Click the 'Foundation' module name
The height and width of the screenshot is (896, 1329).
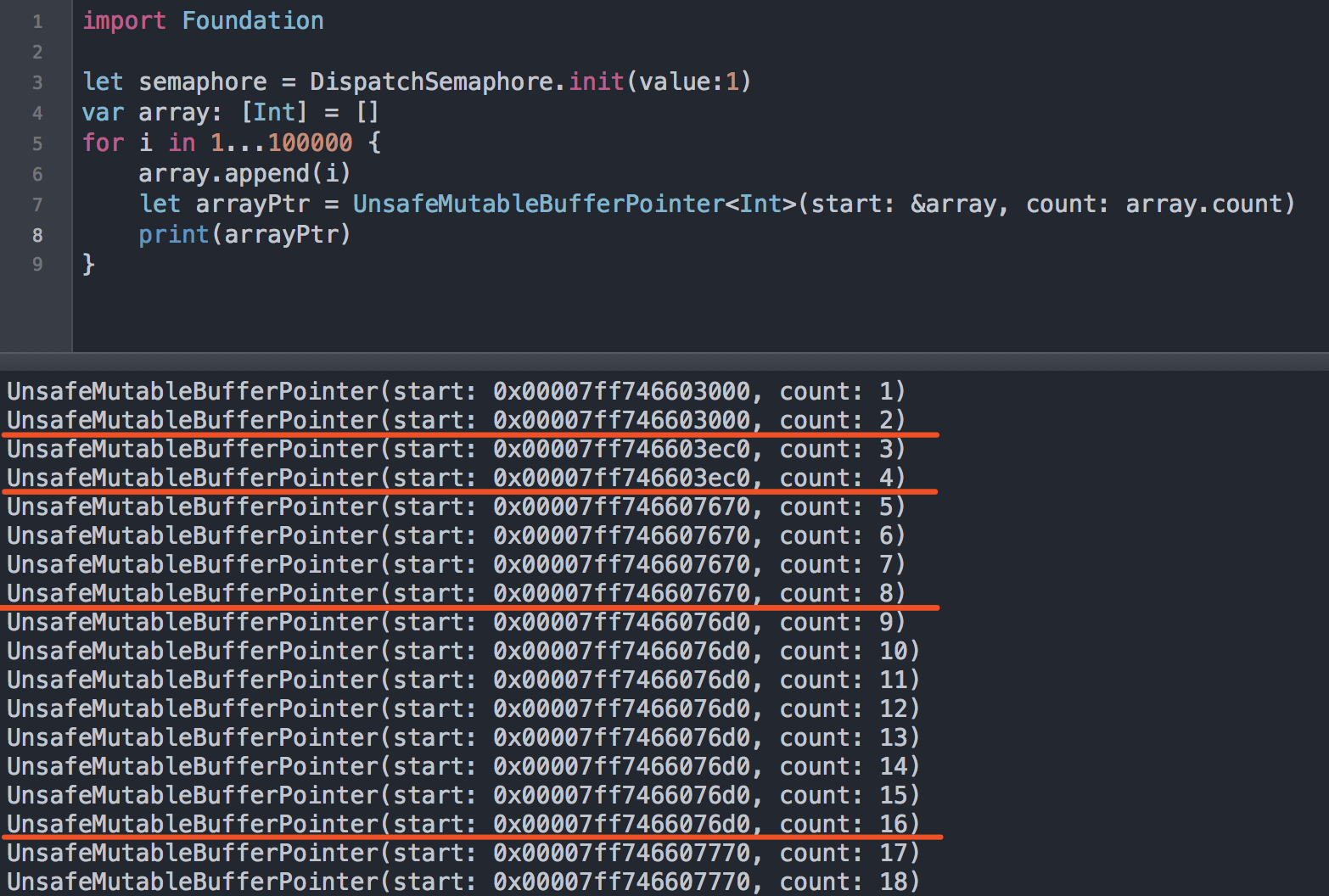point(253,20)
